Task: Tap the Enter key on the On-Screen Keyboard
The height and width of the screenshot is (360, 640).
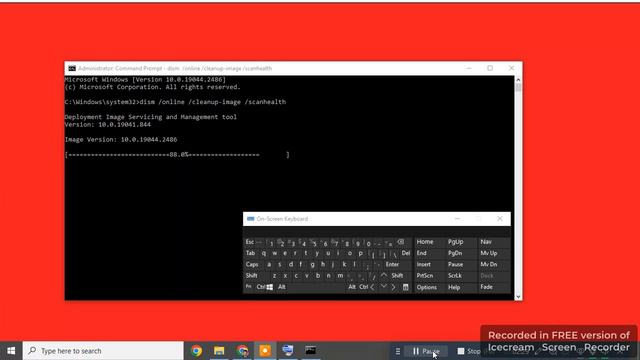Action: tap(392, 264)
